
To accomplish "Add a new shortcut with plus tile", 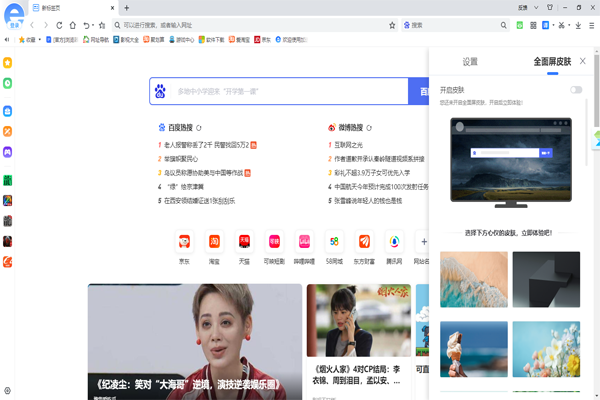I will click(424, 242).
